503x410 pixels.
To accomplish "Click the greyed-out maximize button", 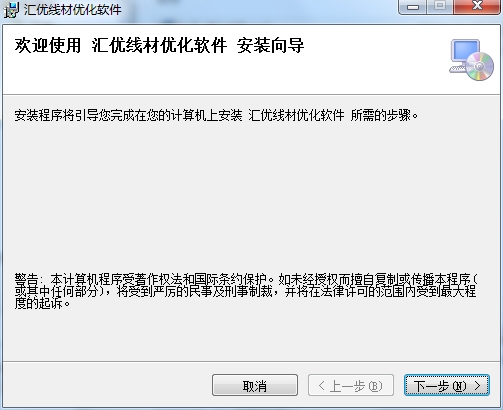I will [x=440, y=7].
